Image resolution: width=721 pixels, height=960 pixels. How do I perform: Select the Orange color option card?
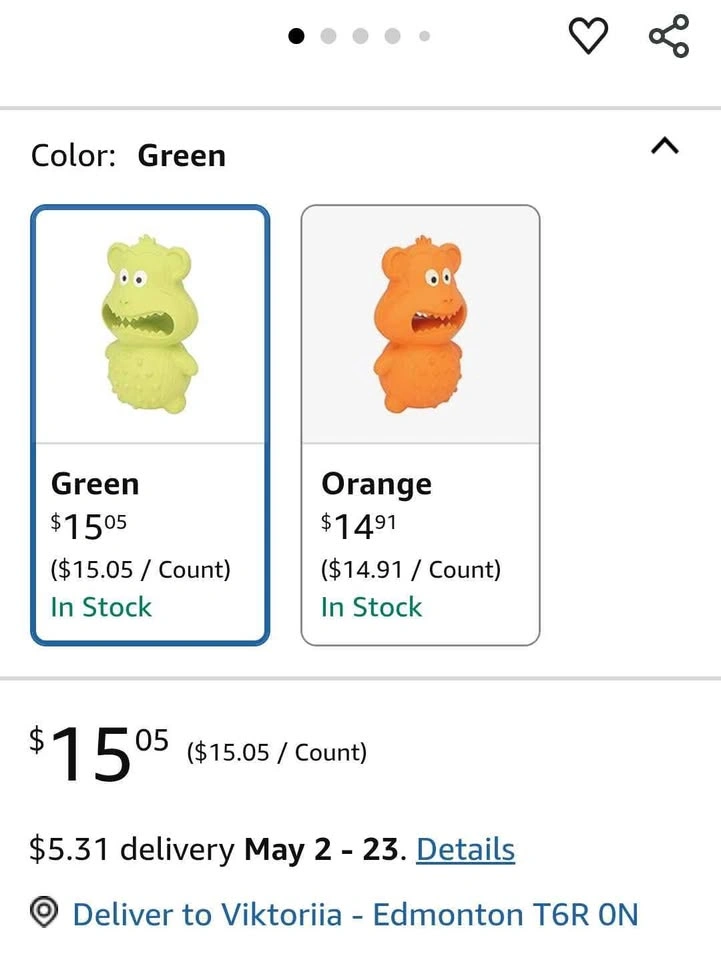(420, 425)
